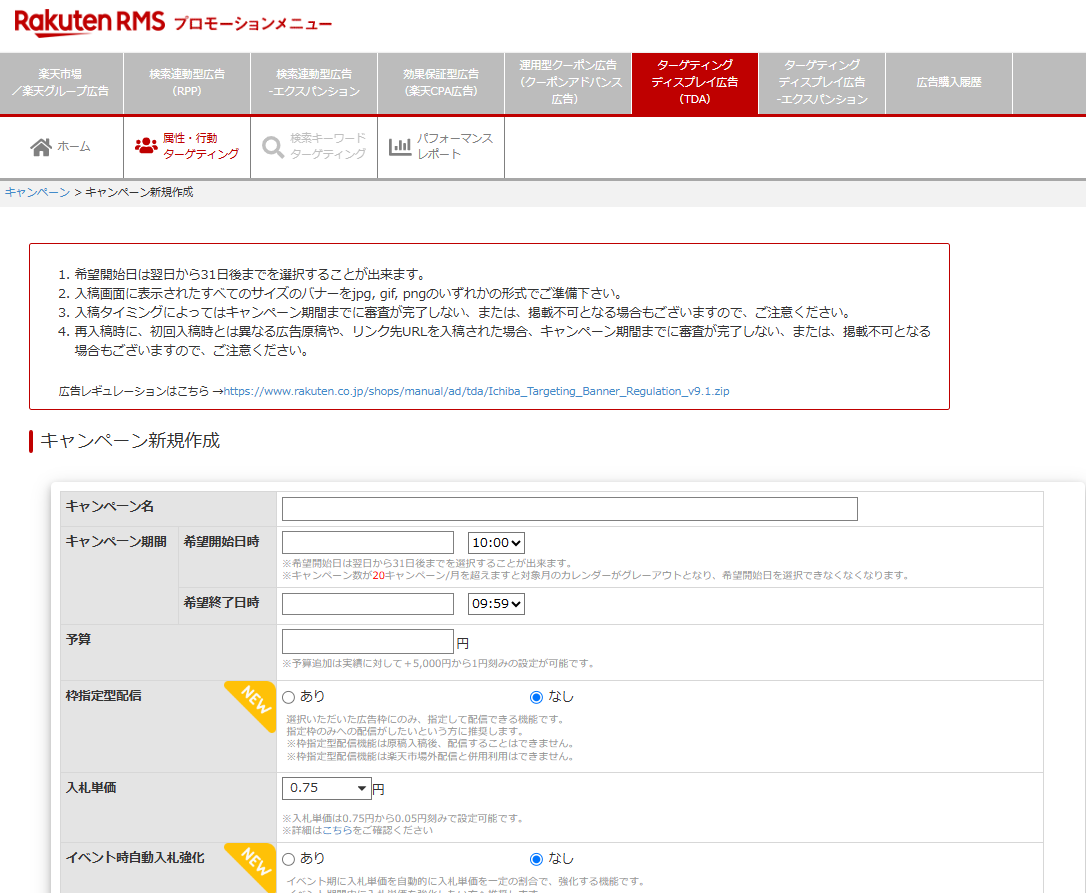Click the キャンペーン名 text field

coord(569,509)
